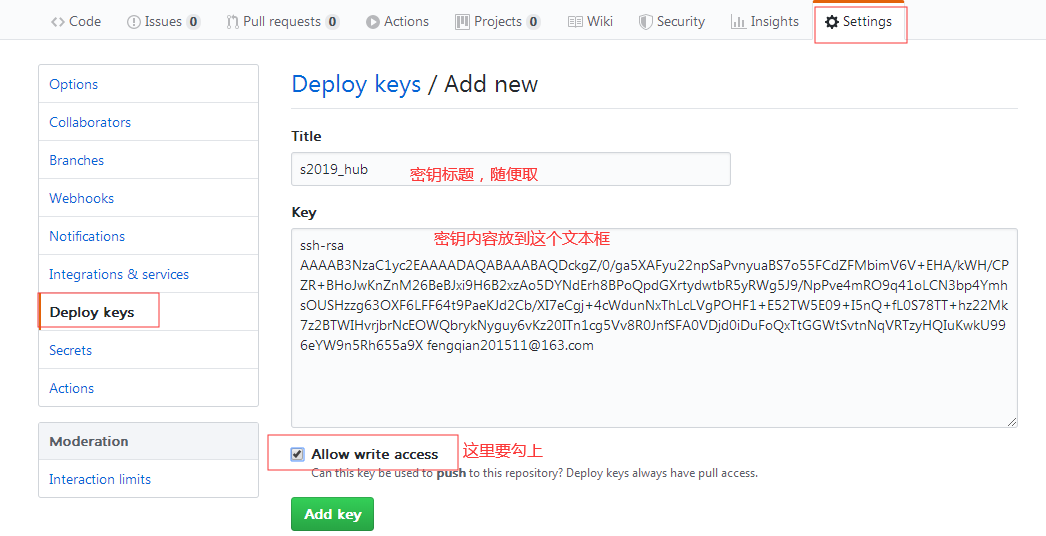Screen dimensions: 1046x536
Task: Click the 'ssh-rsa' text in key box
Action: click(322, 246)
